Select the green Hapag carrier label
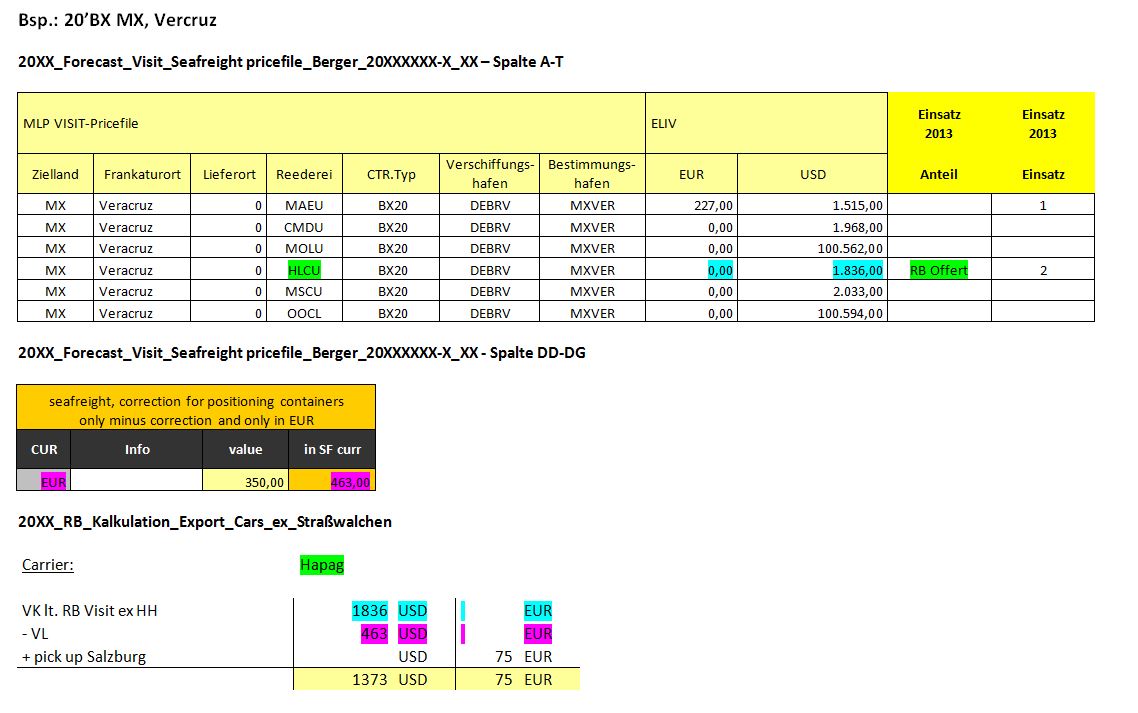Image resolution: width=1138 pixels, height=713 pixels. (322, 565)
